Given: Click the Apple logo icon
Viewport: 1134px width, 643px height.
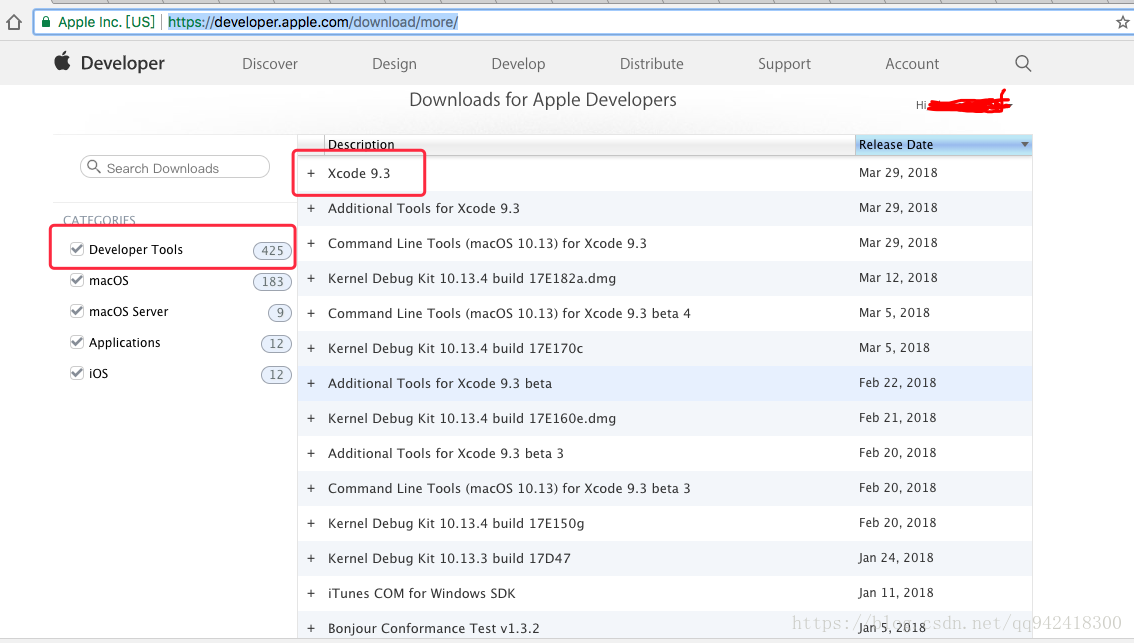Looking at the screenshot, I should pos(62,61).
